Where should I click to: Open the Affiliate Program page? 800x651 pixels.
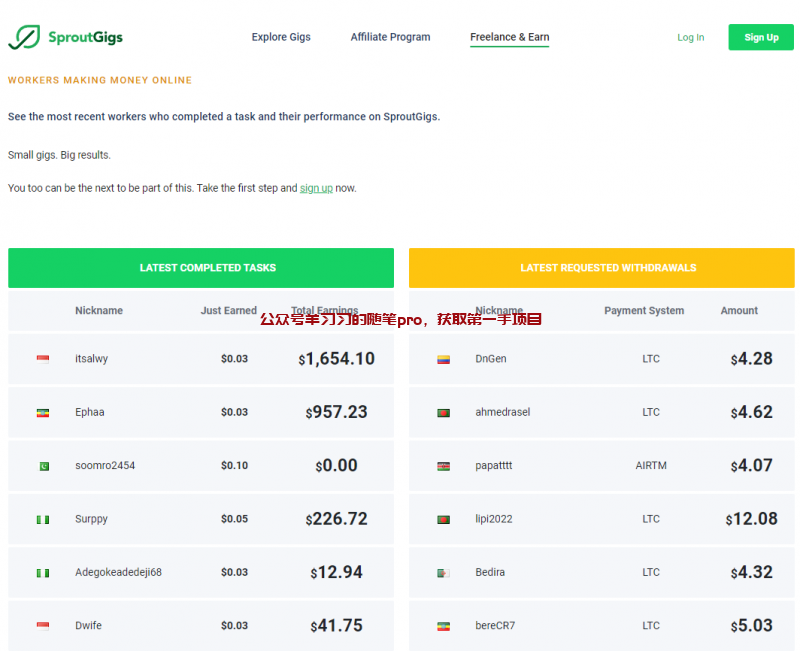tap(390, 37)
